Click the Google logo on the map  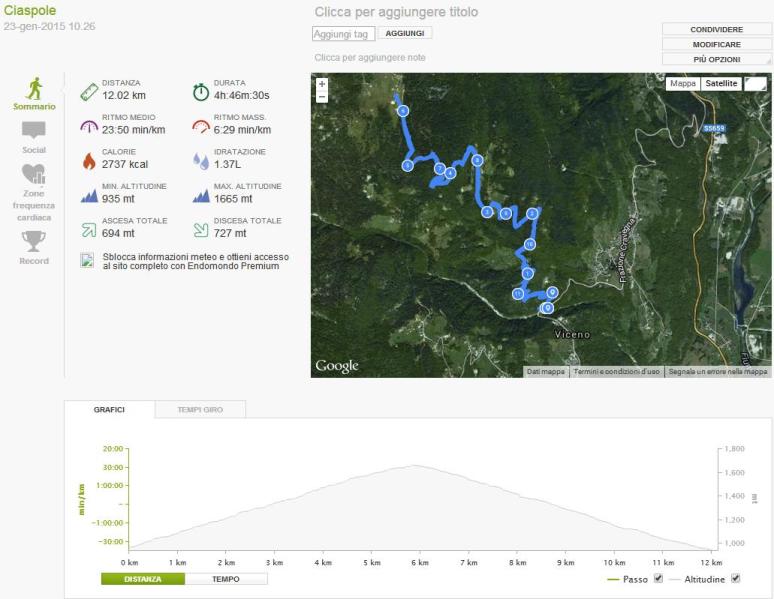click(x=337, y=366)
